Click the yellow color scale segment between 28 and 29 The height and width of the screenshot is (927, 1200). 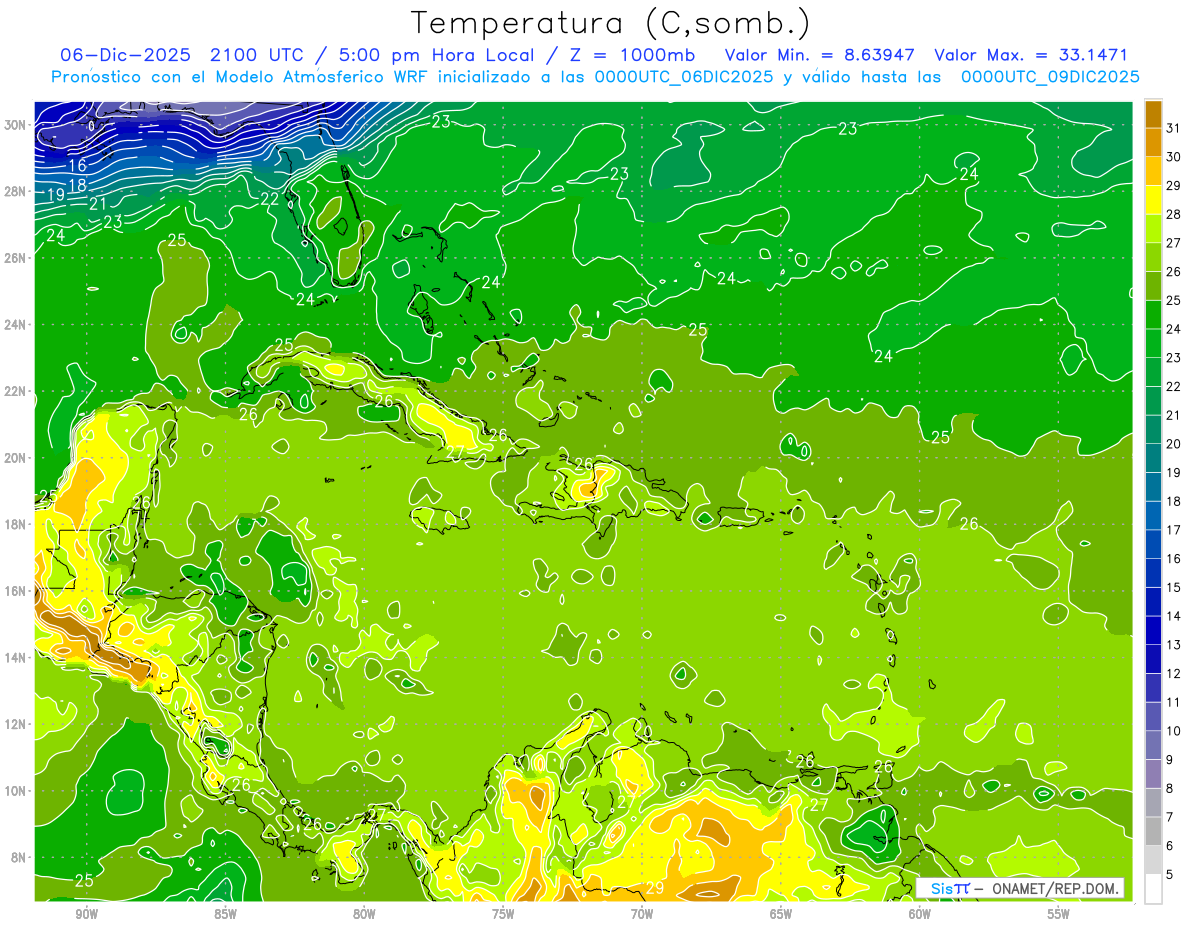click(1153, 200)
